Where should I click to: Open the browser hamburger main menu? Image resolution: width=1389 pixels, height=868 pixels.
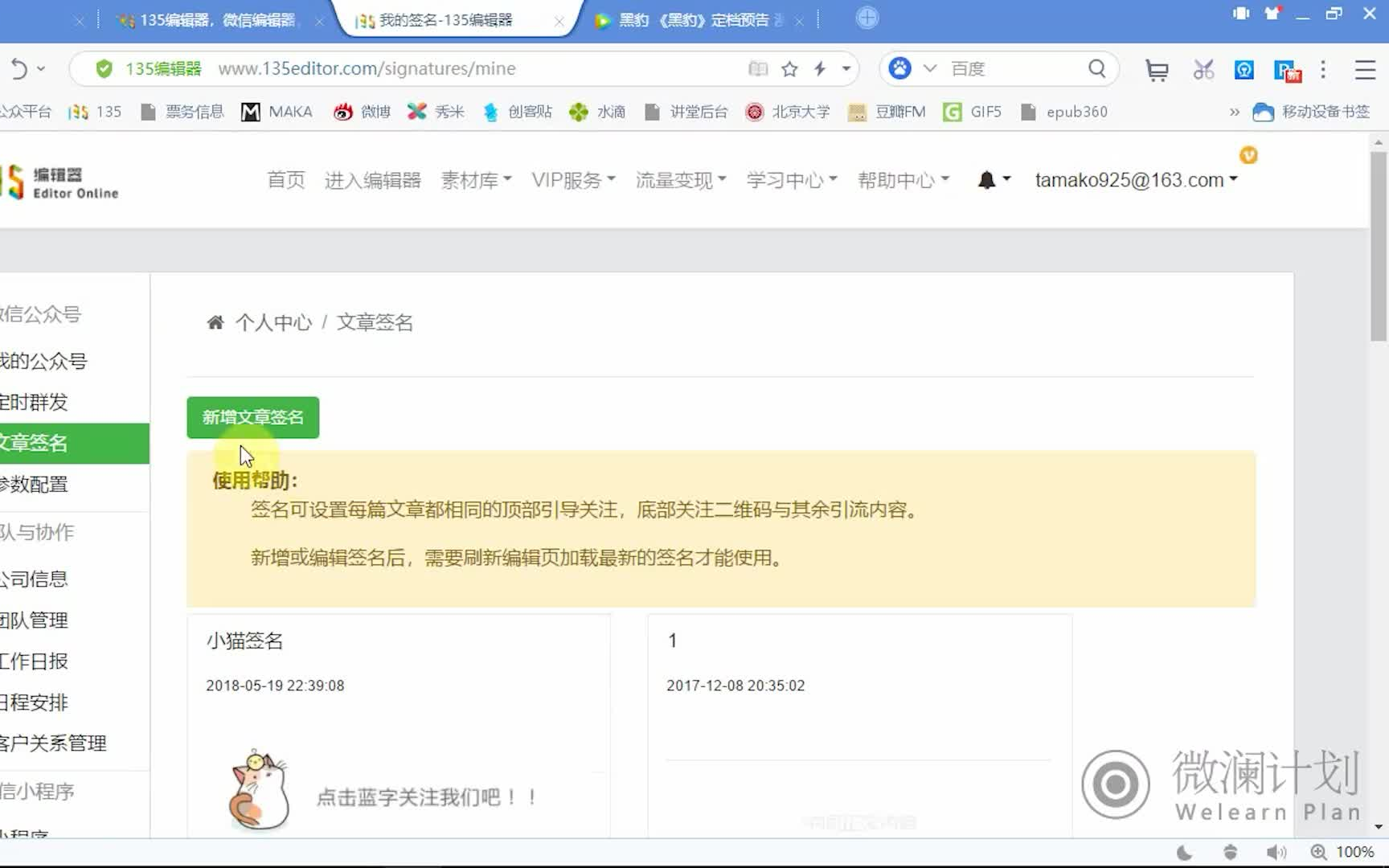[1365, 70]
